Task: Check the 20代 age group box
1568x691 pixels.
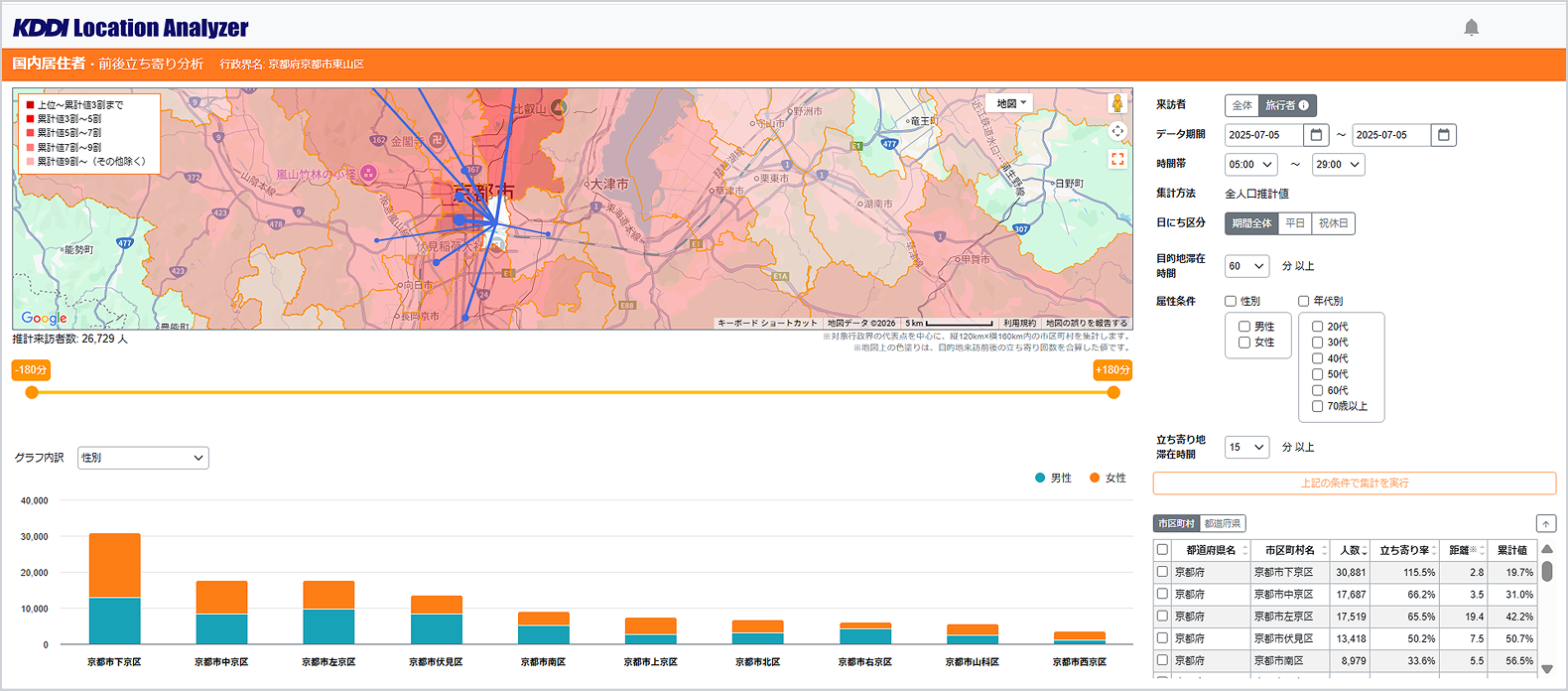Action: (1318, 327)
